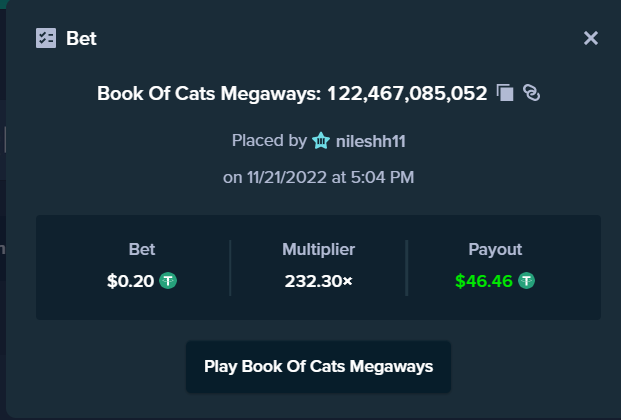Close the Bet dialog with X
Image resolution: width=621 pixels, height=420 pixels.
click(x=591, y=38)
